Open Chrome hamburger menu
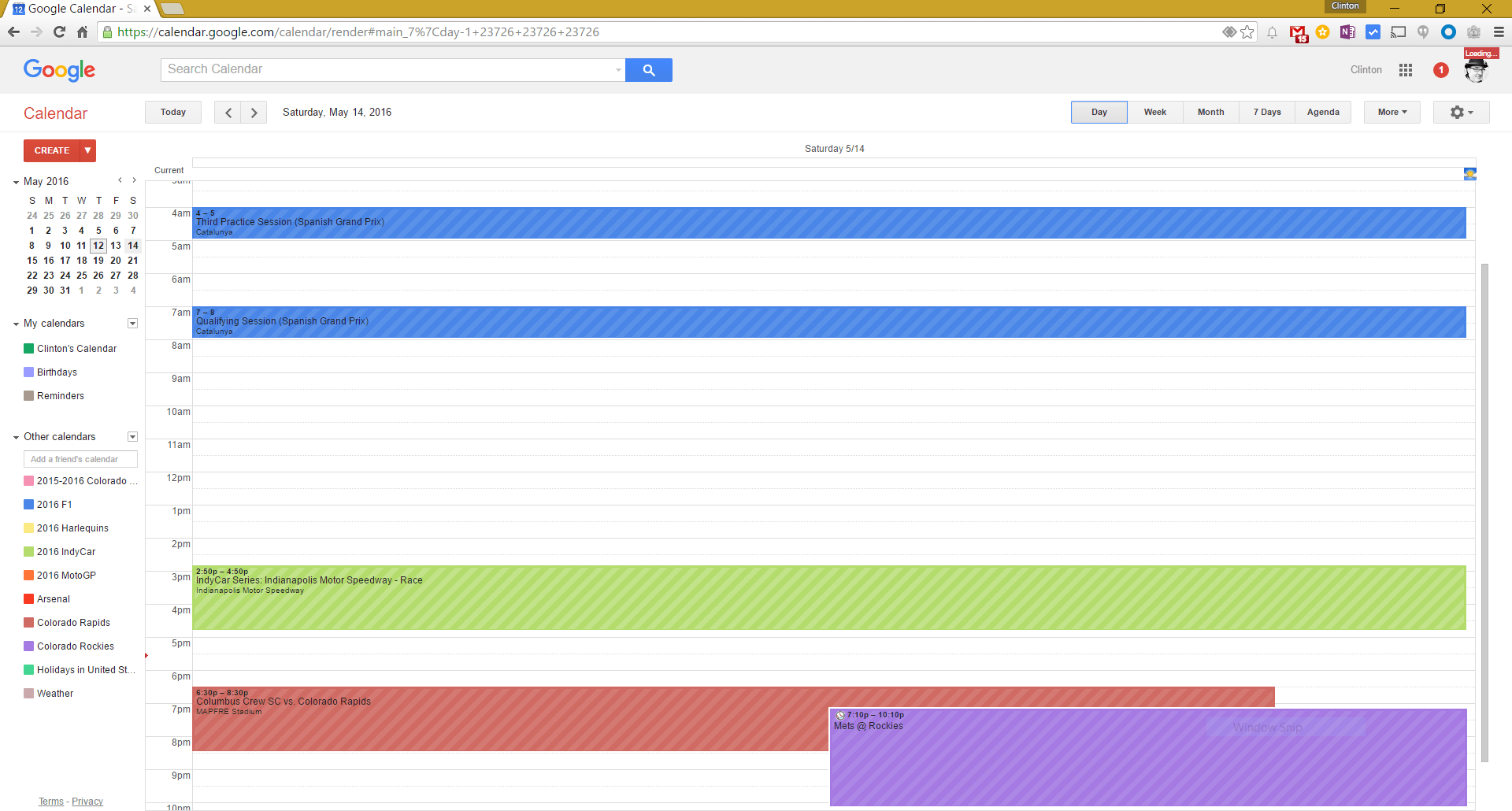 (x=1499, y=32)
